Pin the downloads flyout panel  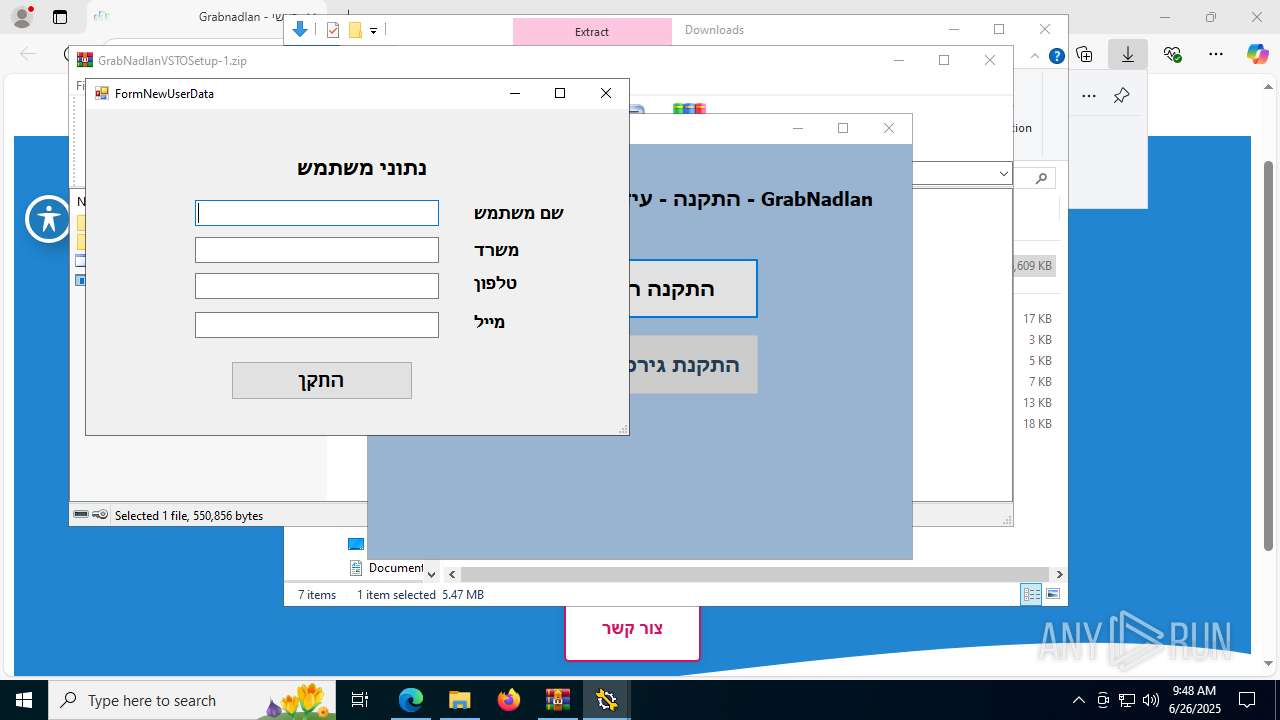point(1121,96)
